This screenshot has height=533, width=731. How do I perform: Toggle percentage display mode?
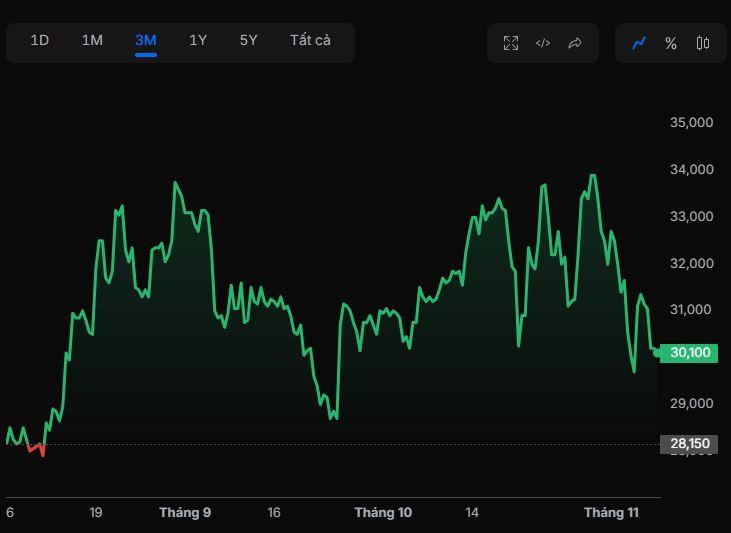pos(671,43)
